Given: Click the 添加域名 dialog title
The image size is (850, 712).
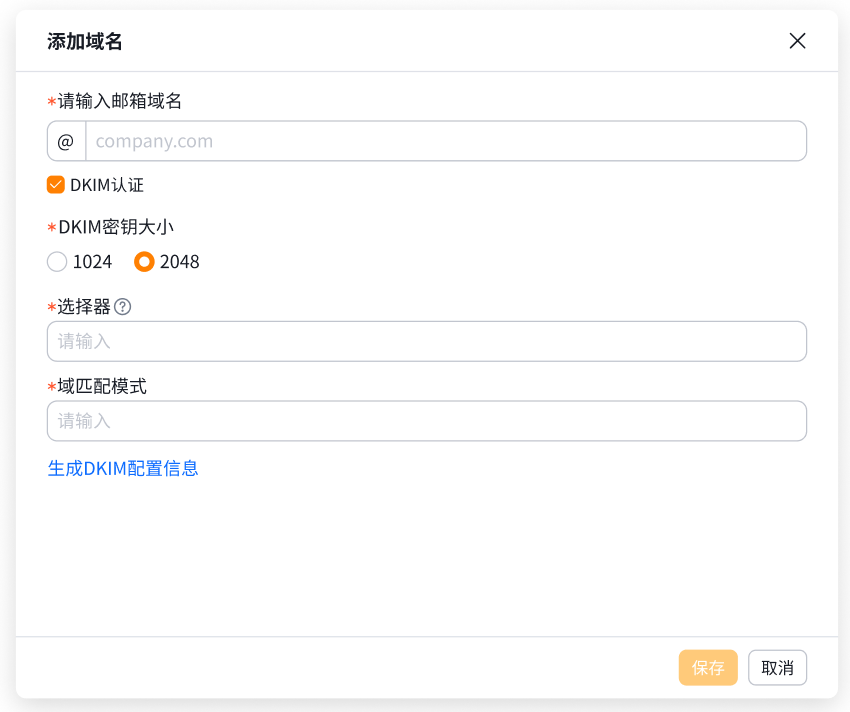Looking at the screenshot, I should (x=85, y=41).
